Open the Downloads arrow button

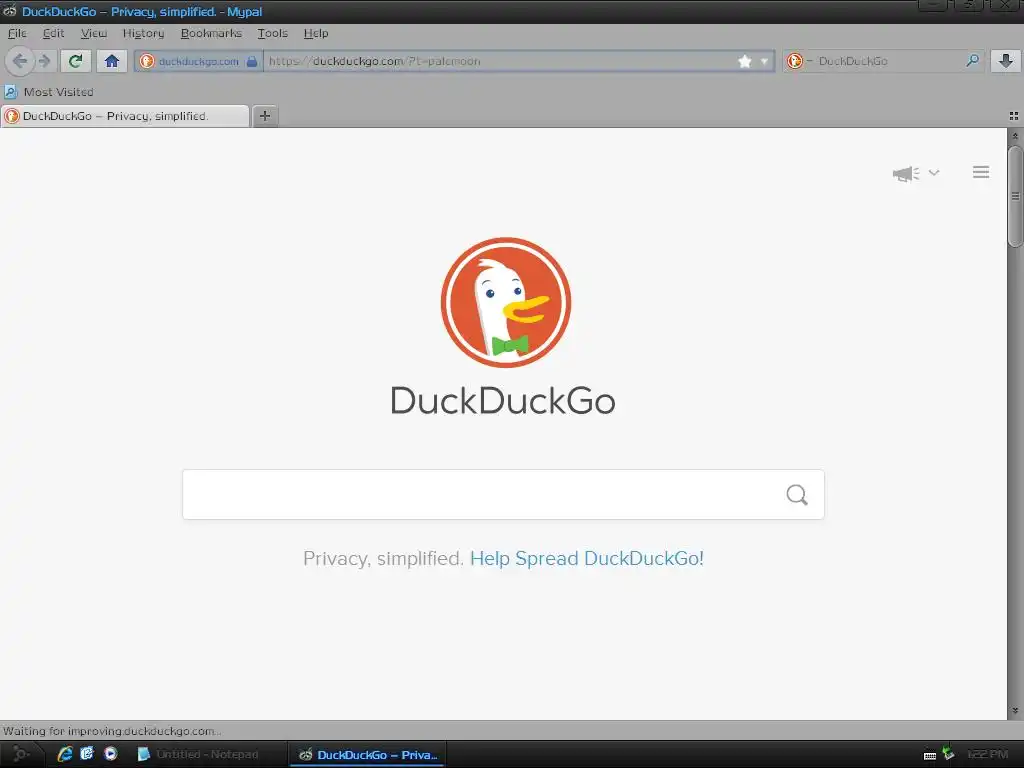pos(1006,61)
